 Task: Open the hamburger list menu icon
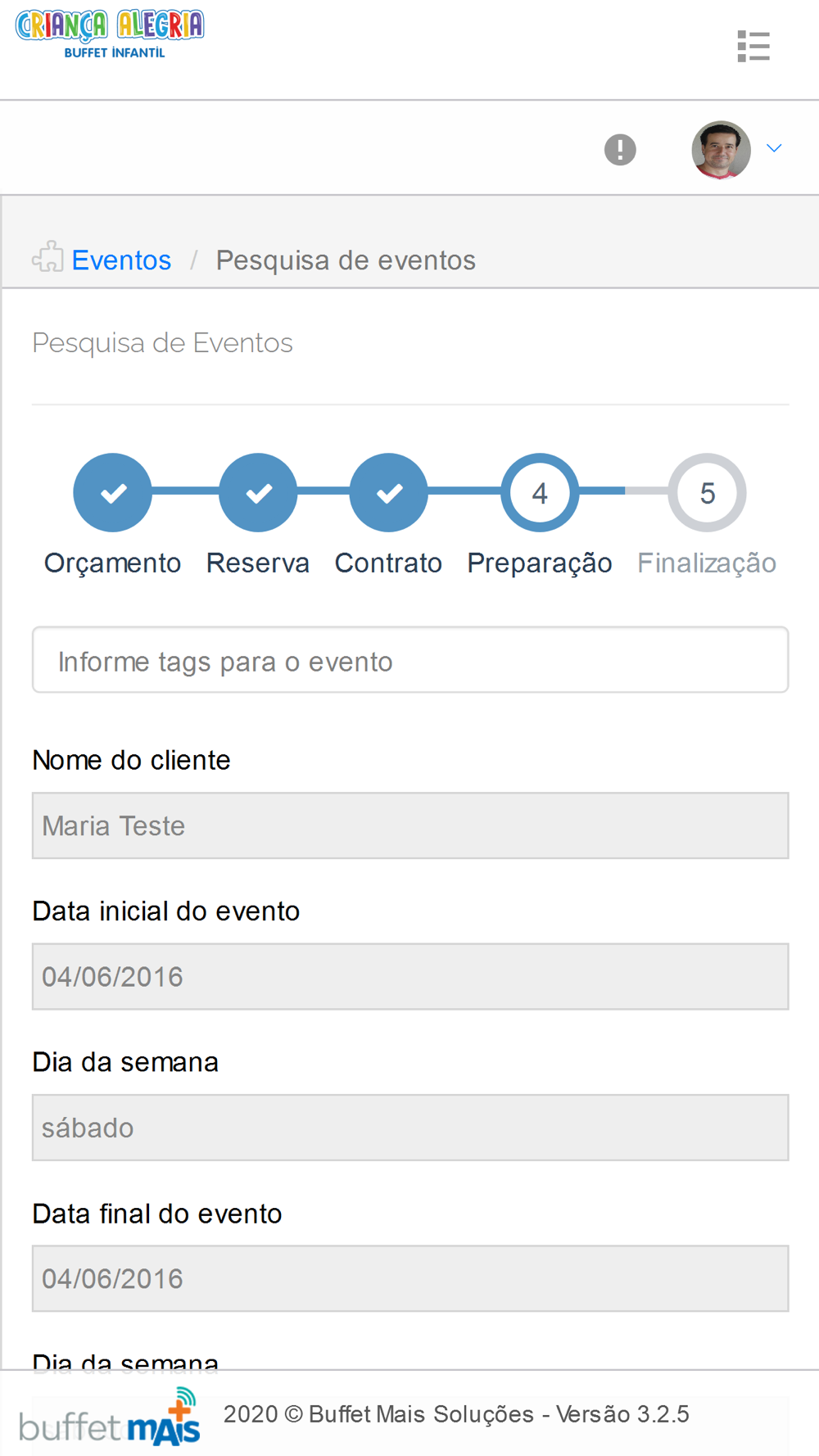[753, 47]
